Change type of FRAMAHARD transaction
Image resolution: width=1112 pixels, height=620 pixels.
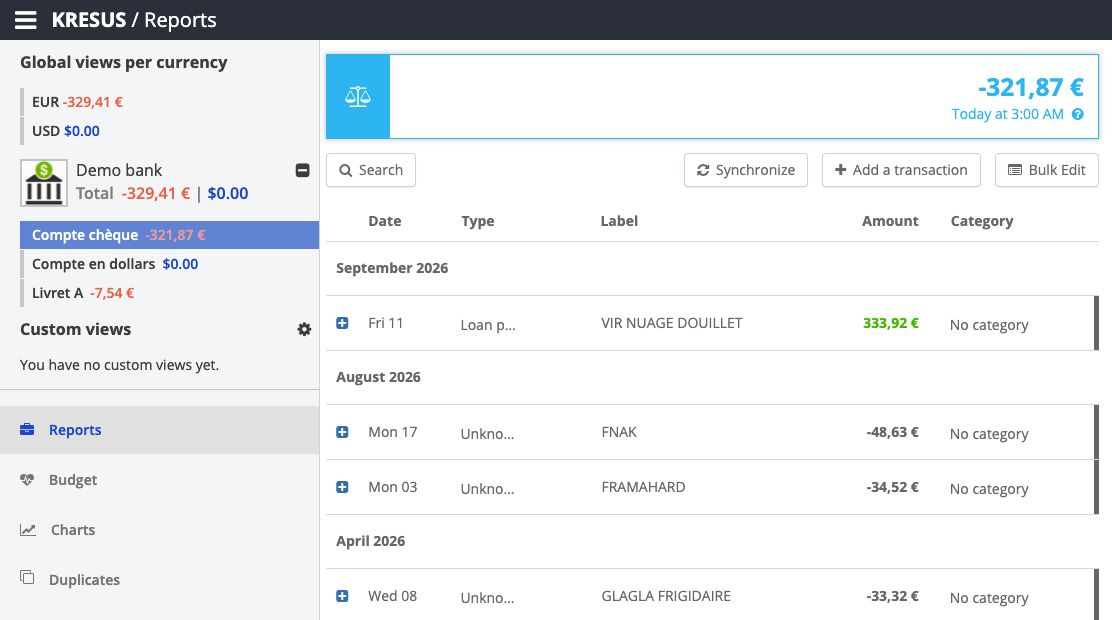pyautogui.click(x=488, y=489)
